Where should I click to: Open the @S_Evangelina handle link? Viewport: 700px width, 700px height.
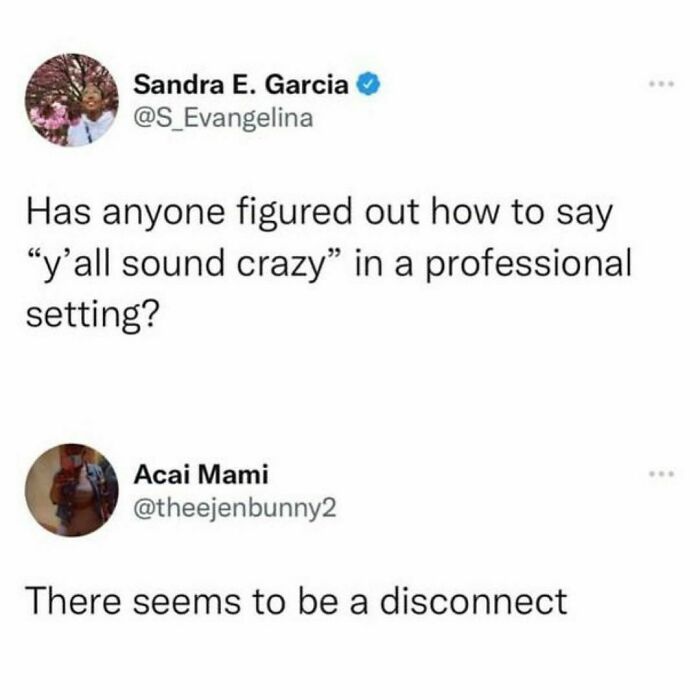coord(223,118)
